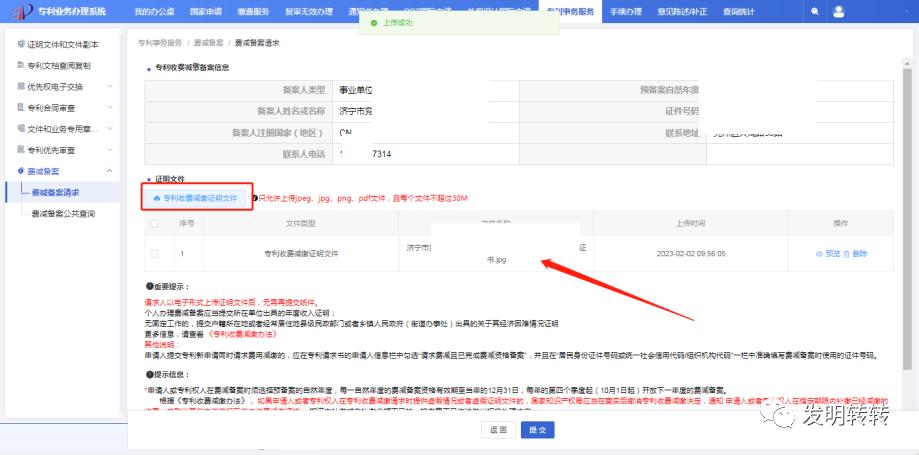Image resolution: width=919 pixels, height=455 pixels.
Task: Click eye icon to preview uploaded file
Action: 819,254
